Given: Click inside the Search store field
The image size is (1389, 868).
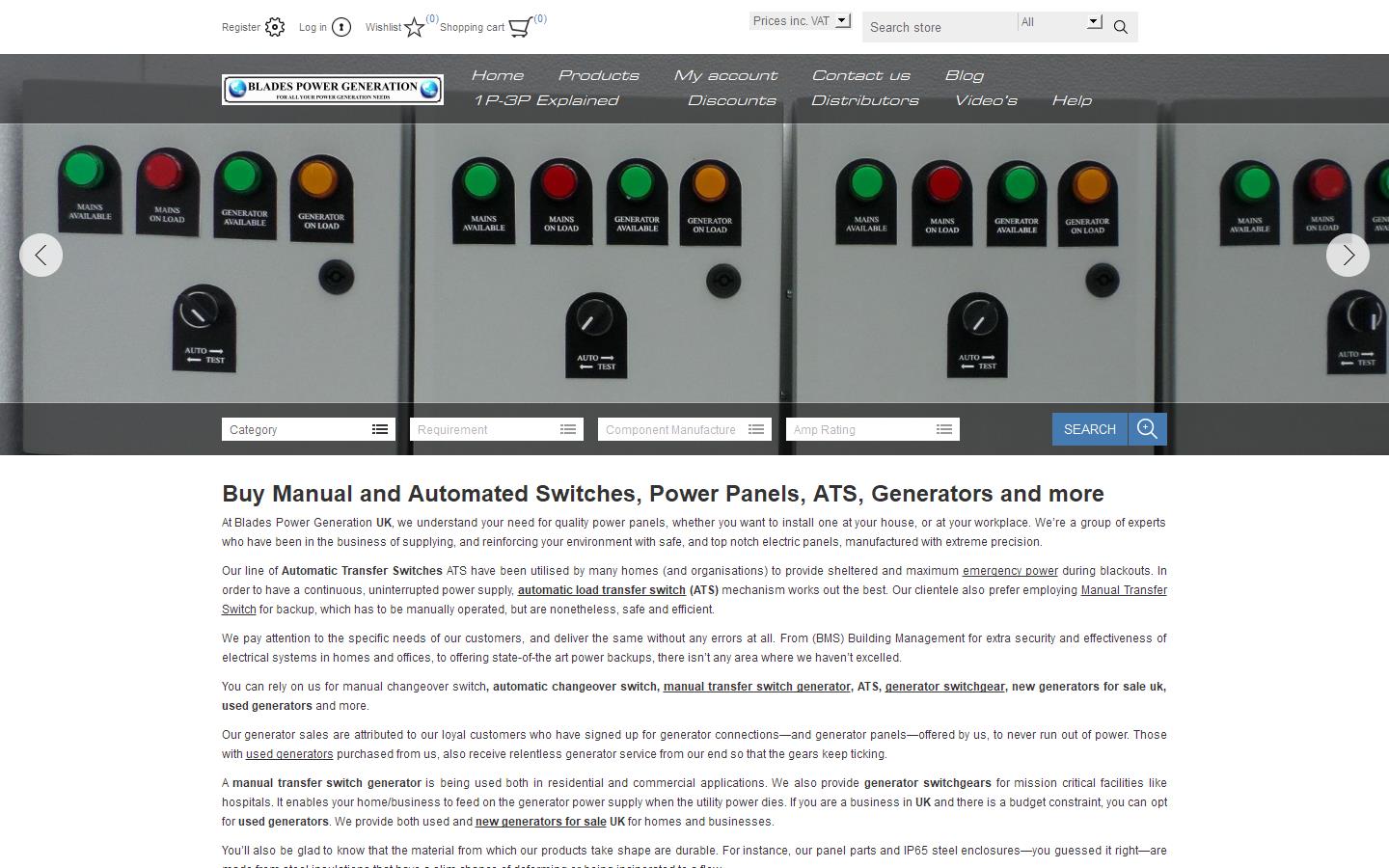Looking at the screenshot, I should (936, 27).
